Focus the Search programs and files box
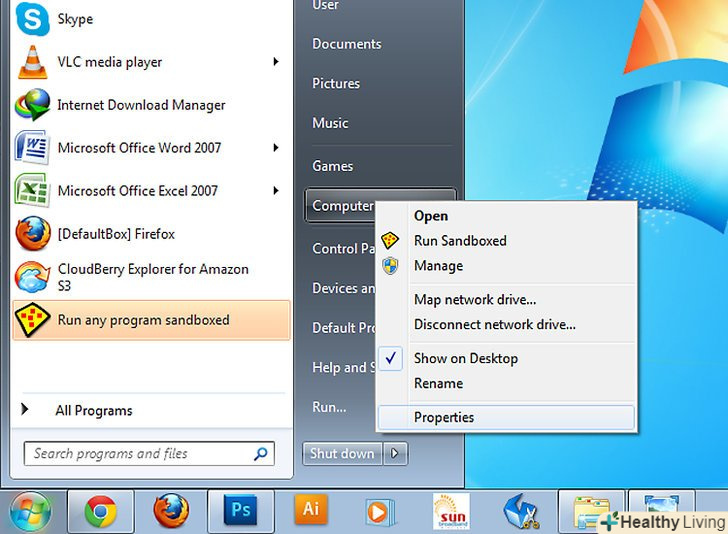The image size is (728, 534). click(149, 454)
